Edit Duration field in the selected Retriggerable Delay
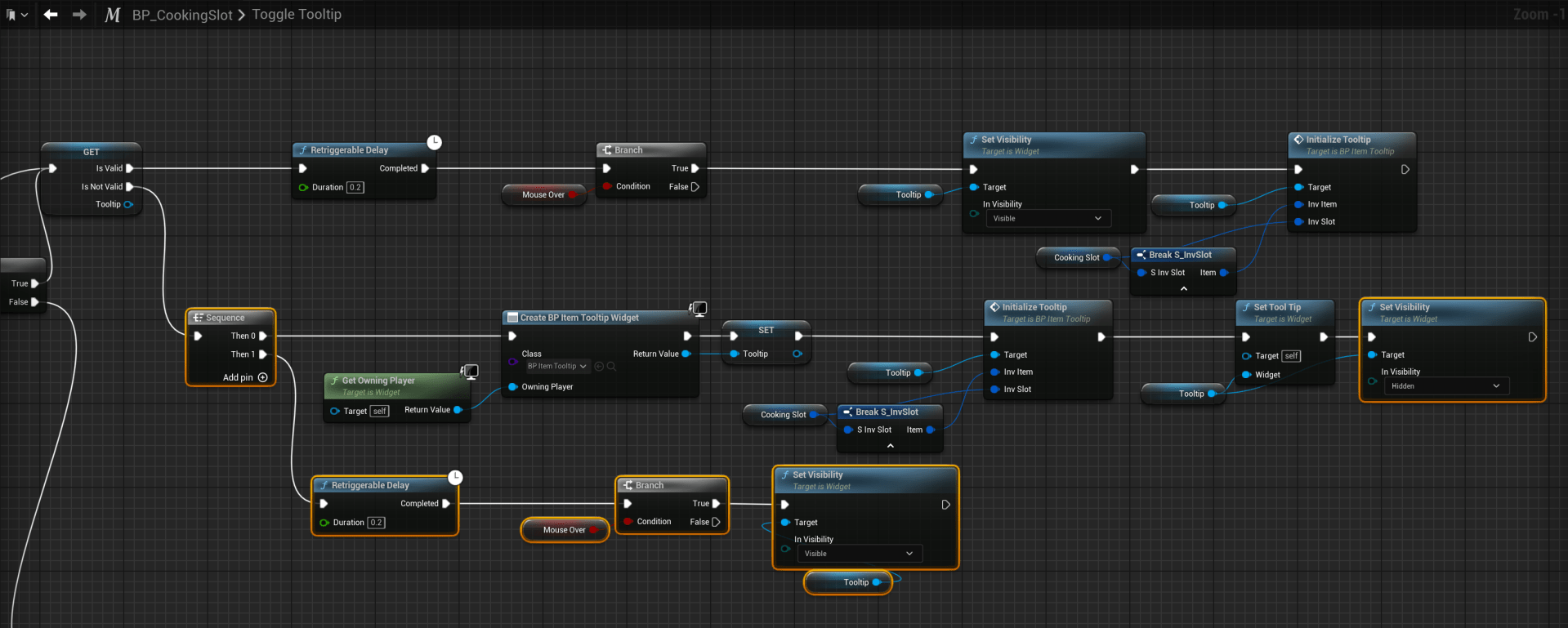Viewport: 1568px width, 628px height. [376, 523]
